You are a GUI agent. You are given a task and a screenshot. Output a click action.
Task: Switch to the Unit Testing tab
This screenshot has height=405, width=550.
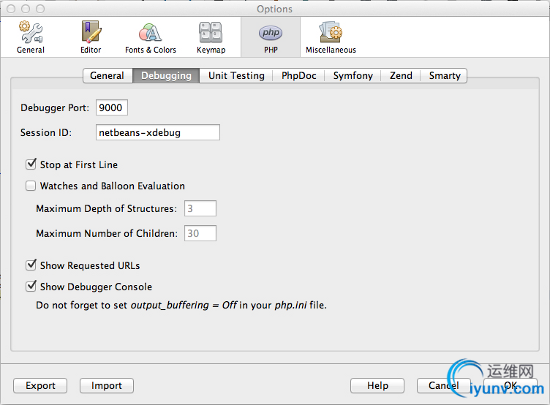(236, 76)
